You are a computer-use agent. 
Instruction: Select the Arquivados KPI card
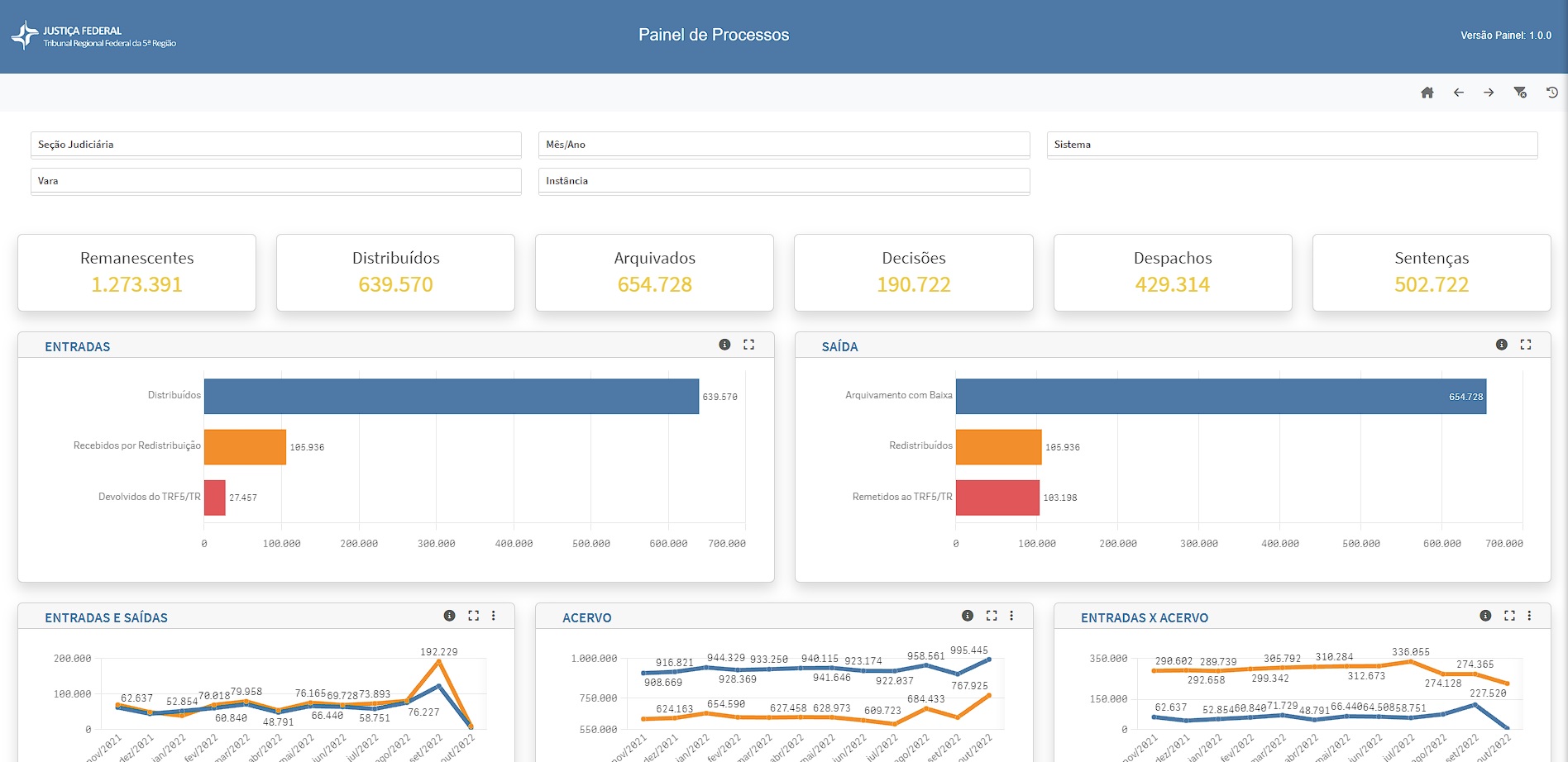tap(655, 273)
